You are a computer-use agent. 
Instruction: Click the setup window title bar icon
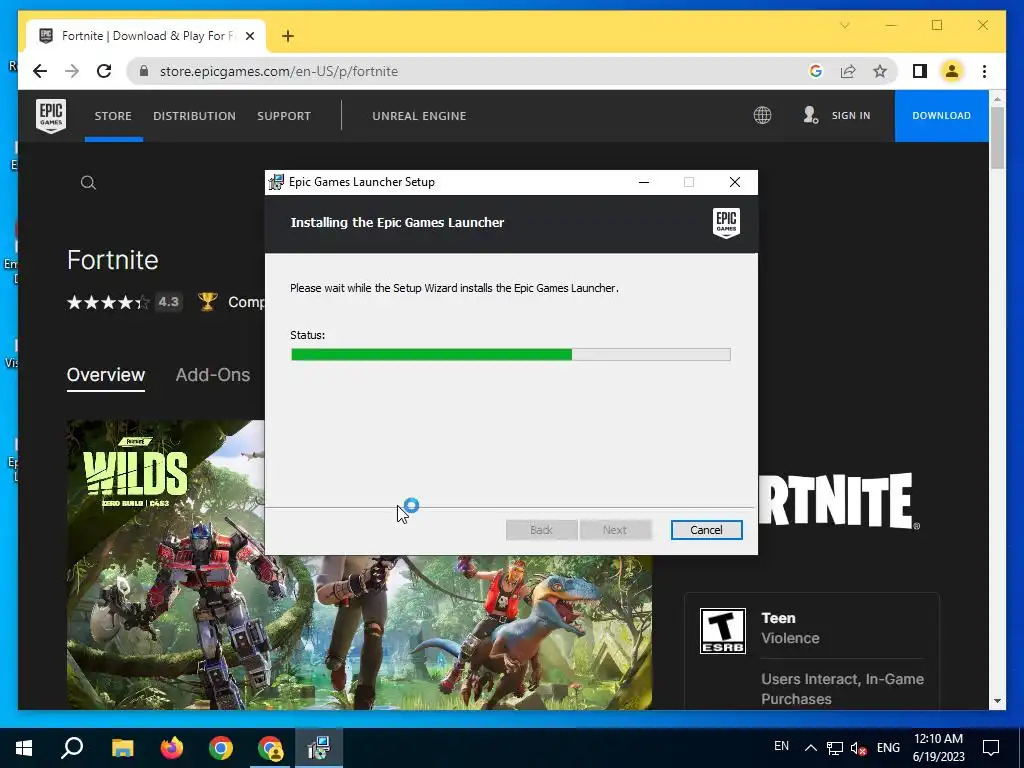click(x=276, y=182)
